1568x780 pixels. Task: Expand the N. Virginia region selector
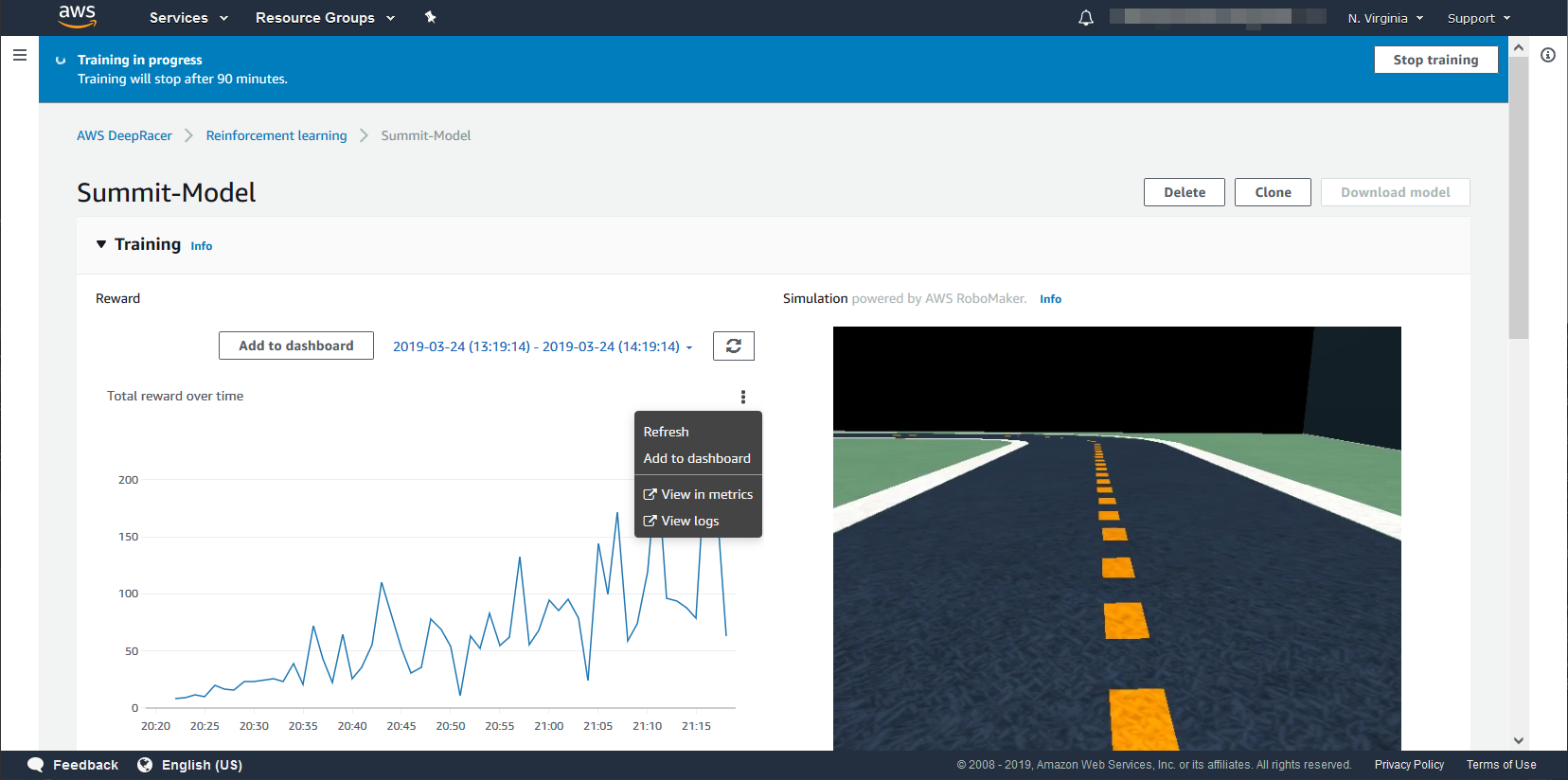point(1384,18)
